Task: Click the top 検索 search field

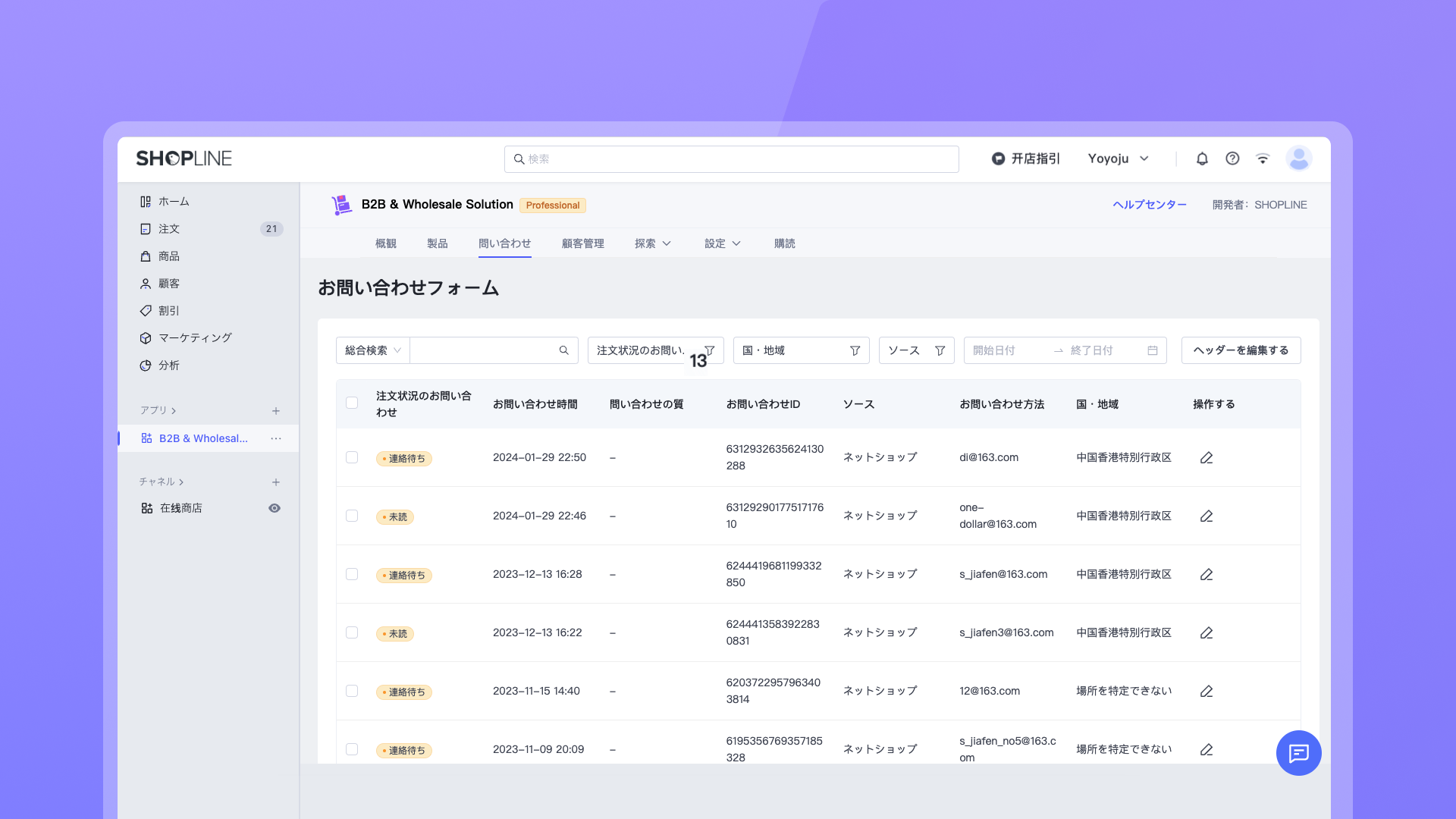Action: (x=731, y=159)
